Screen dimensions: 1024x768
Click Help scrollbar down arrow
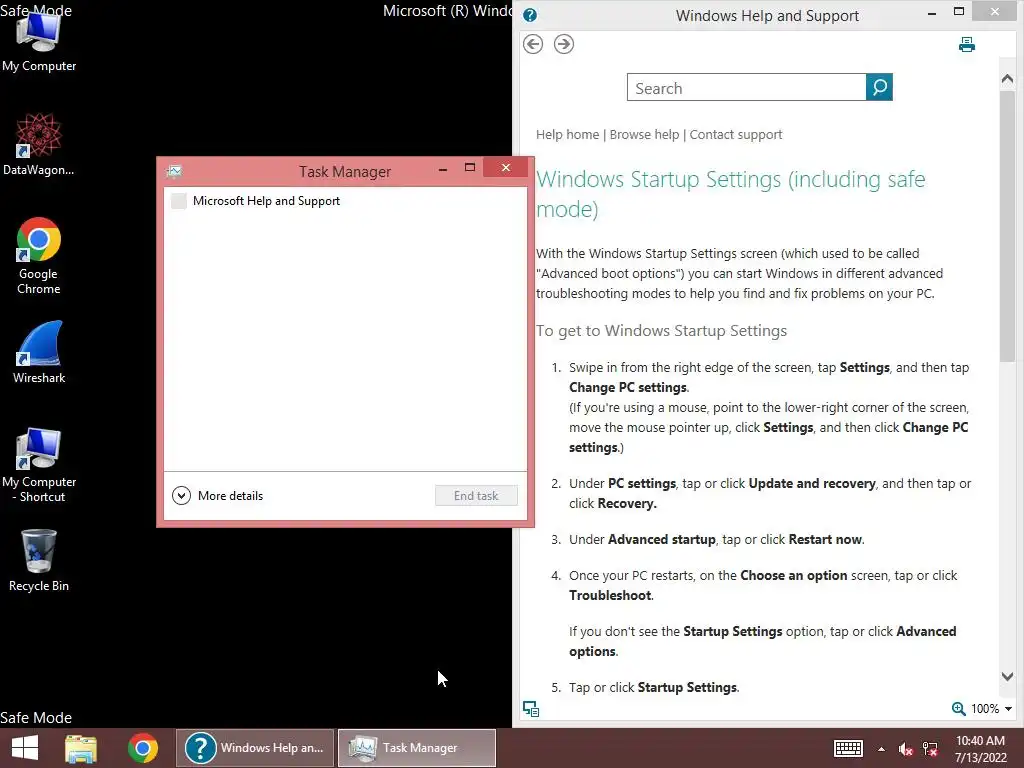[x=1007, y=677]
